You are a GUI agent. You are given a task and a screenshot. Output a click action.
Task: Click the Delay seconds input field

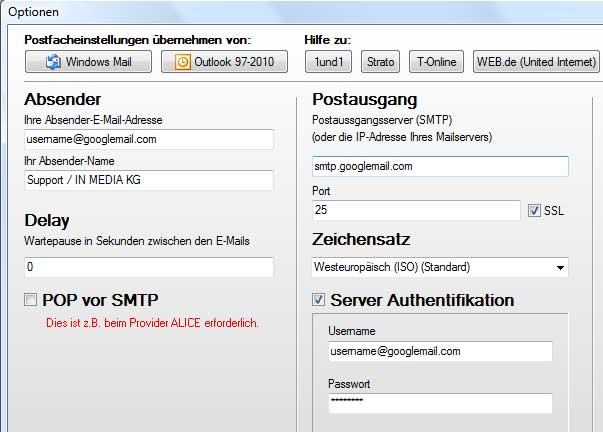coord(149,267)
